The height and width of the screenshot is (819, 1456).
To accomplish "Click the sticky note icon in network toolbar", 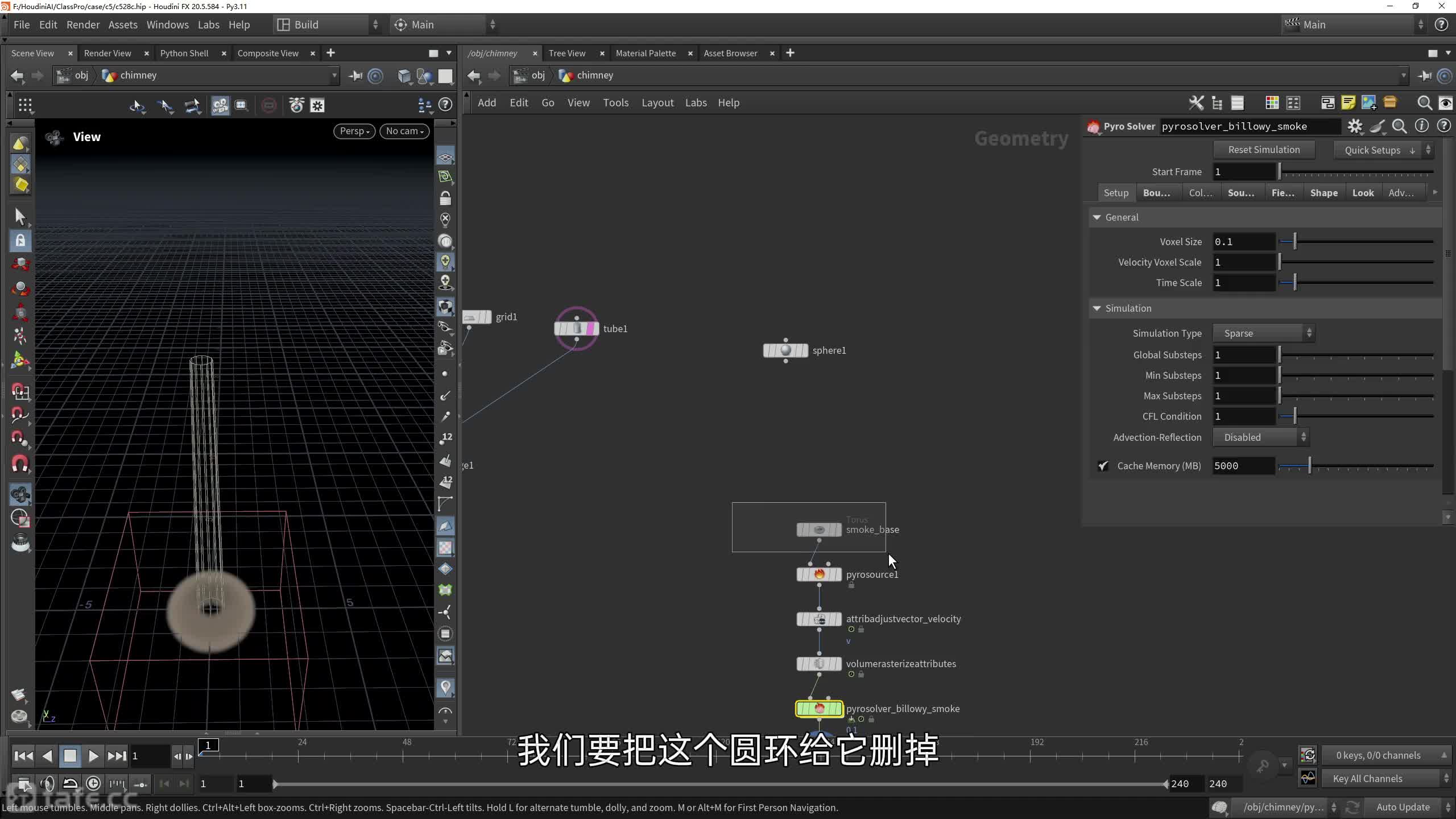I will (1348, 103).
